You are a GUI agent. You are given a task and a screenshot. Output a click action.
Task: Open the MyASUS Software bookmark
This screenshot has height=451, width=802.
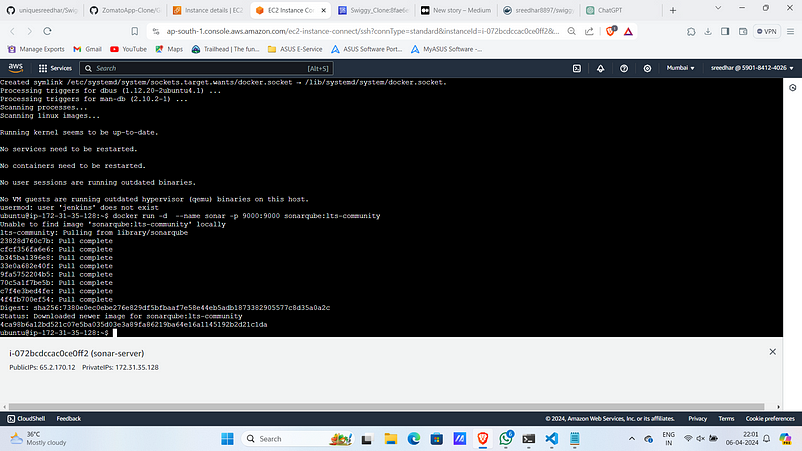coord(447,49)
